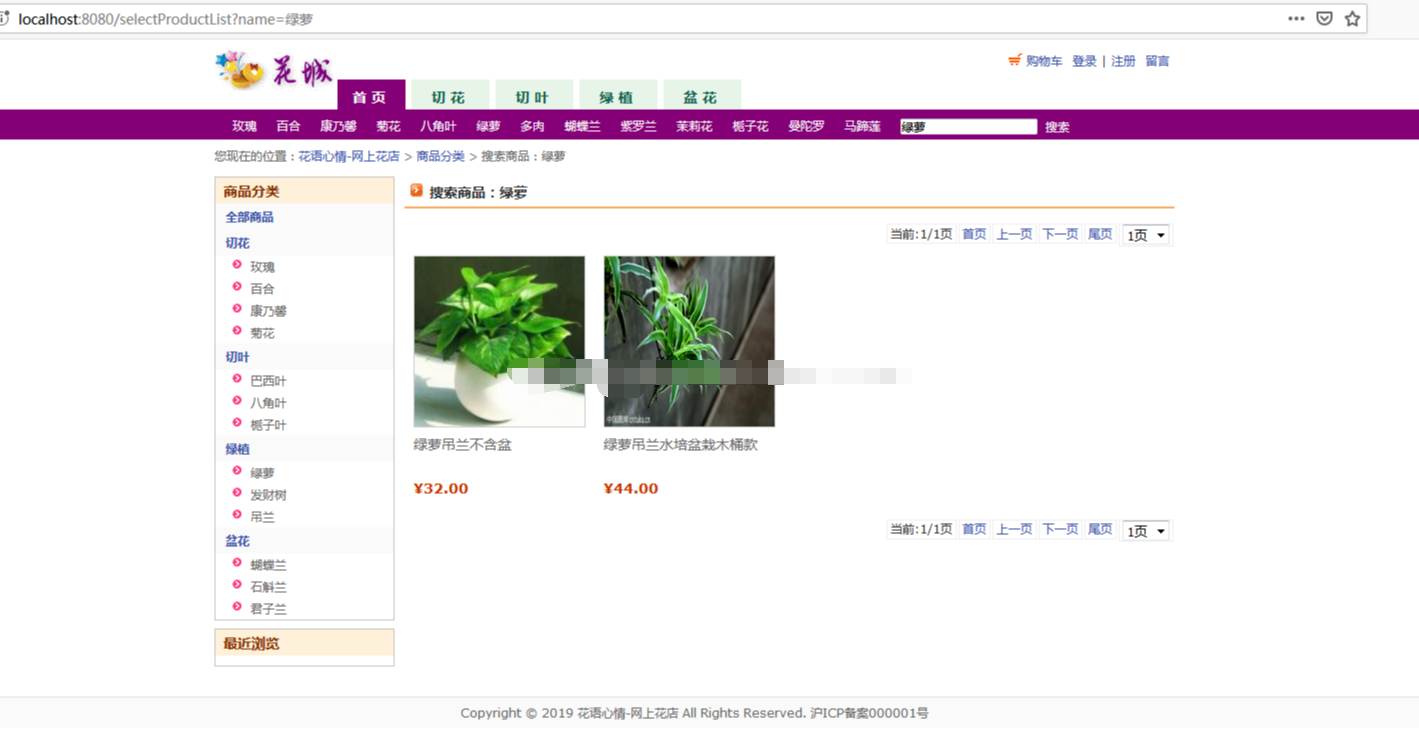This screenshot has width=1419, height=742.
Task: Click the 绿萝吊兰水培盆栽木桶款 product title
Action: click(680, 445)
